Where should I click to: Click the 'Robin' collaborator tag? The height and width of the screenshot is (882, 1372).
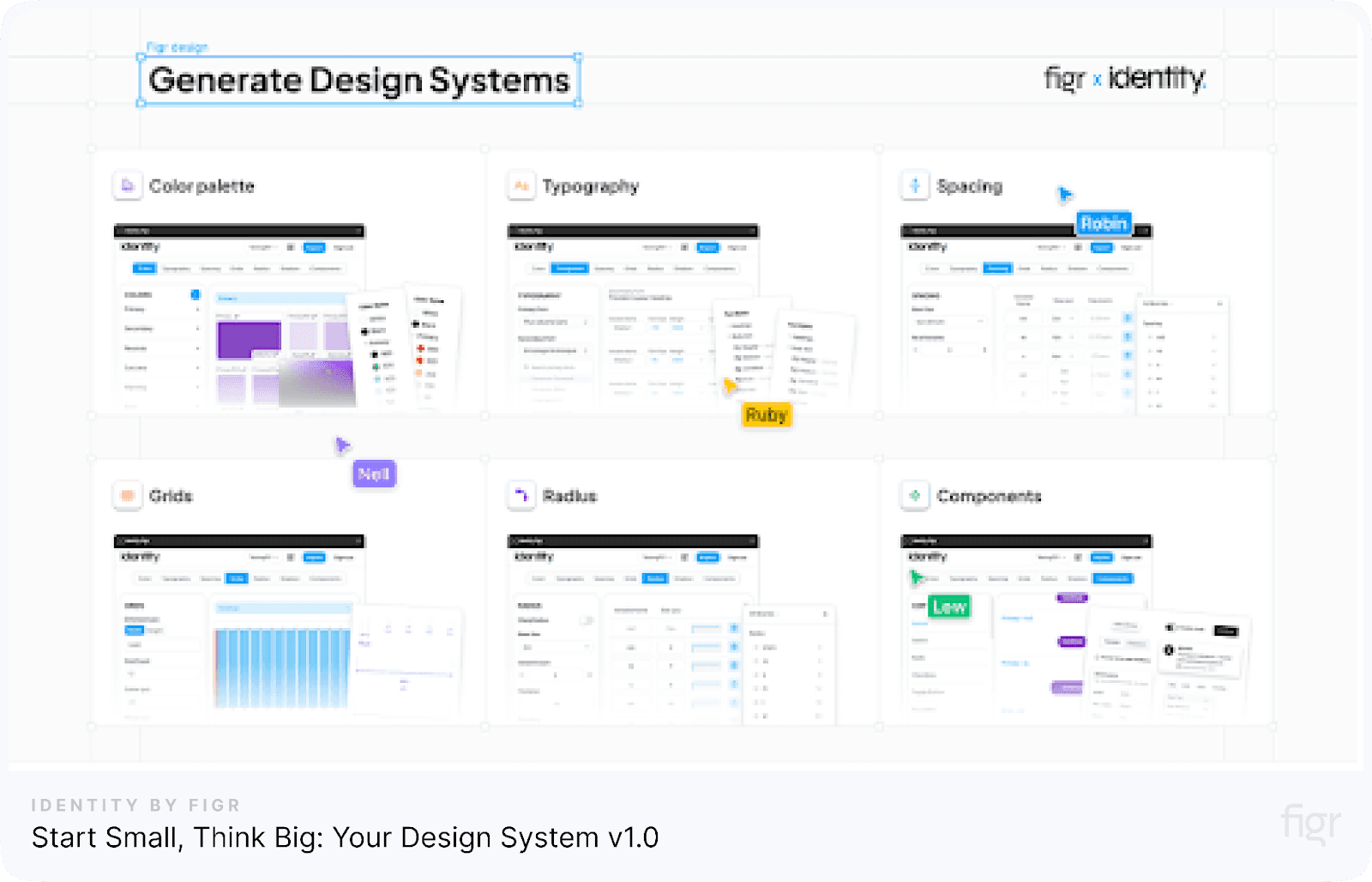pos(1104,223)
